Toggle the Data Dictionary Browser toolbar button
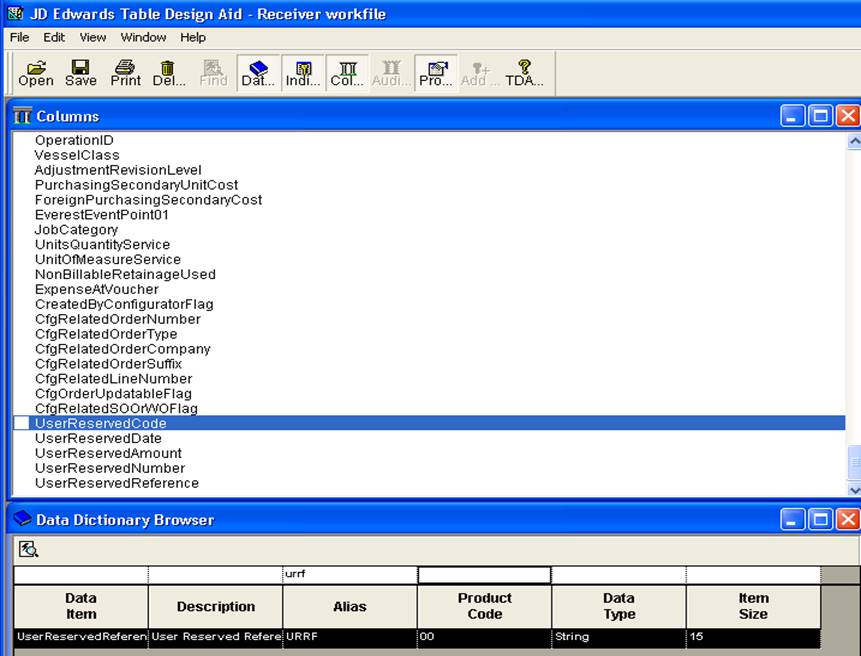Viewport: 861px width, 656px height. pyautogui.click(x=258, y=73)
